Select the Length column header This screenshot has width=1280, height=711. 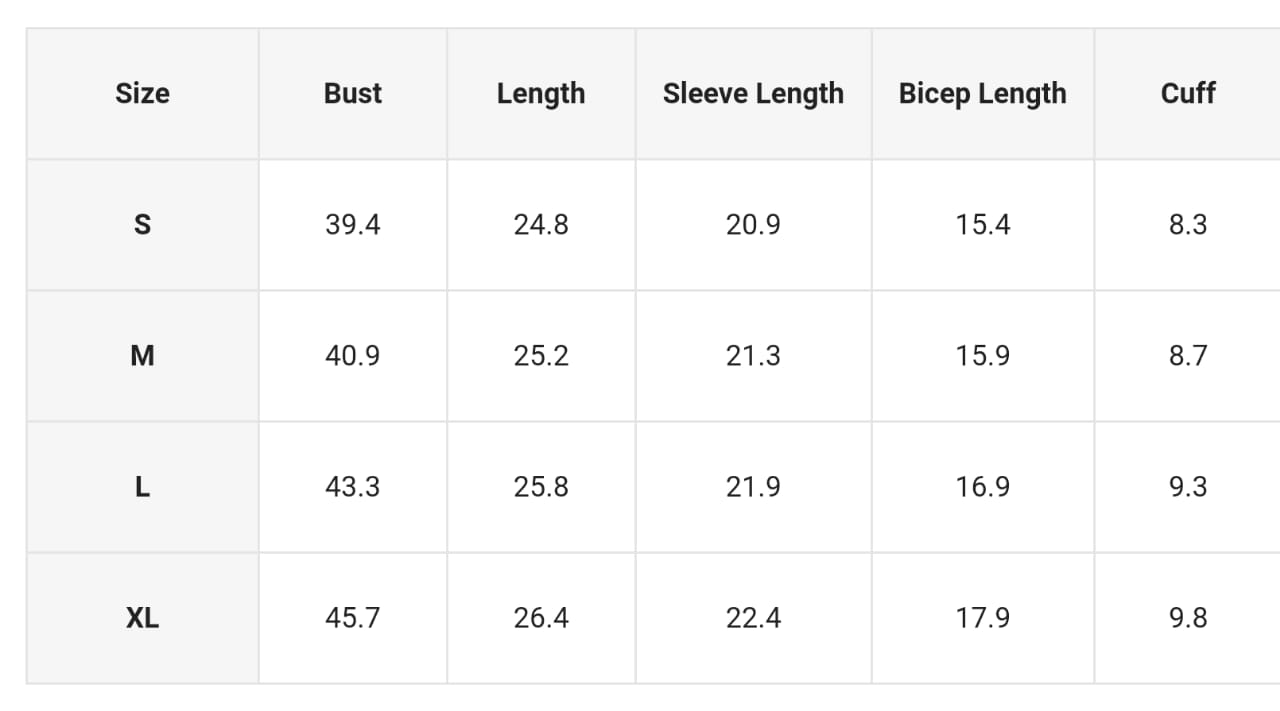tap(541, 93)
